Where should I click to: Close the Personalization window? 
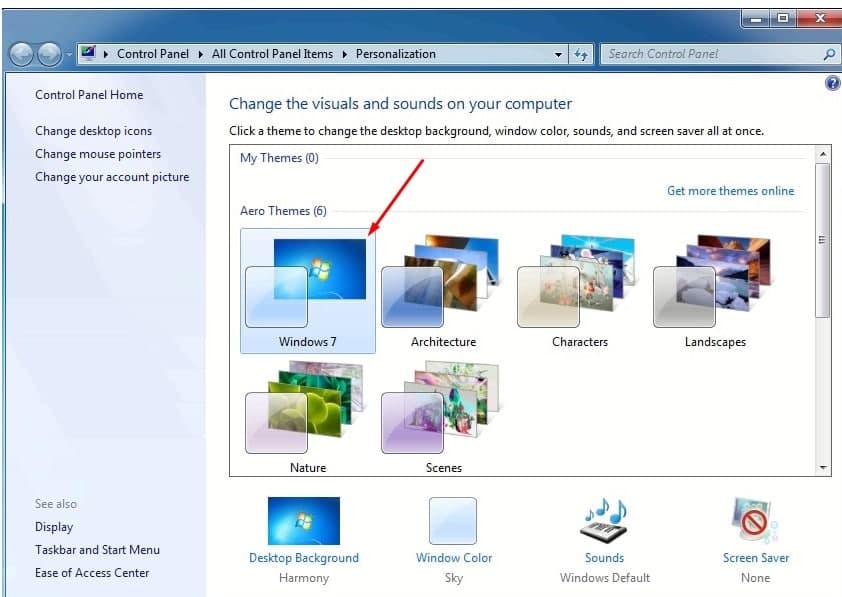[x=819, y=19]
